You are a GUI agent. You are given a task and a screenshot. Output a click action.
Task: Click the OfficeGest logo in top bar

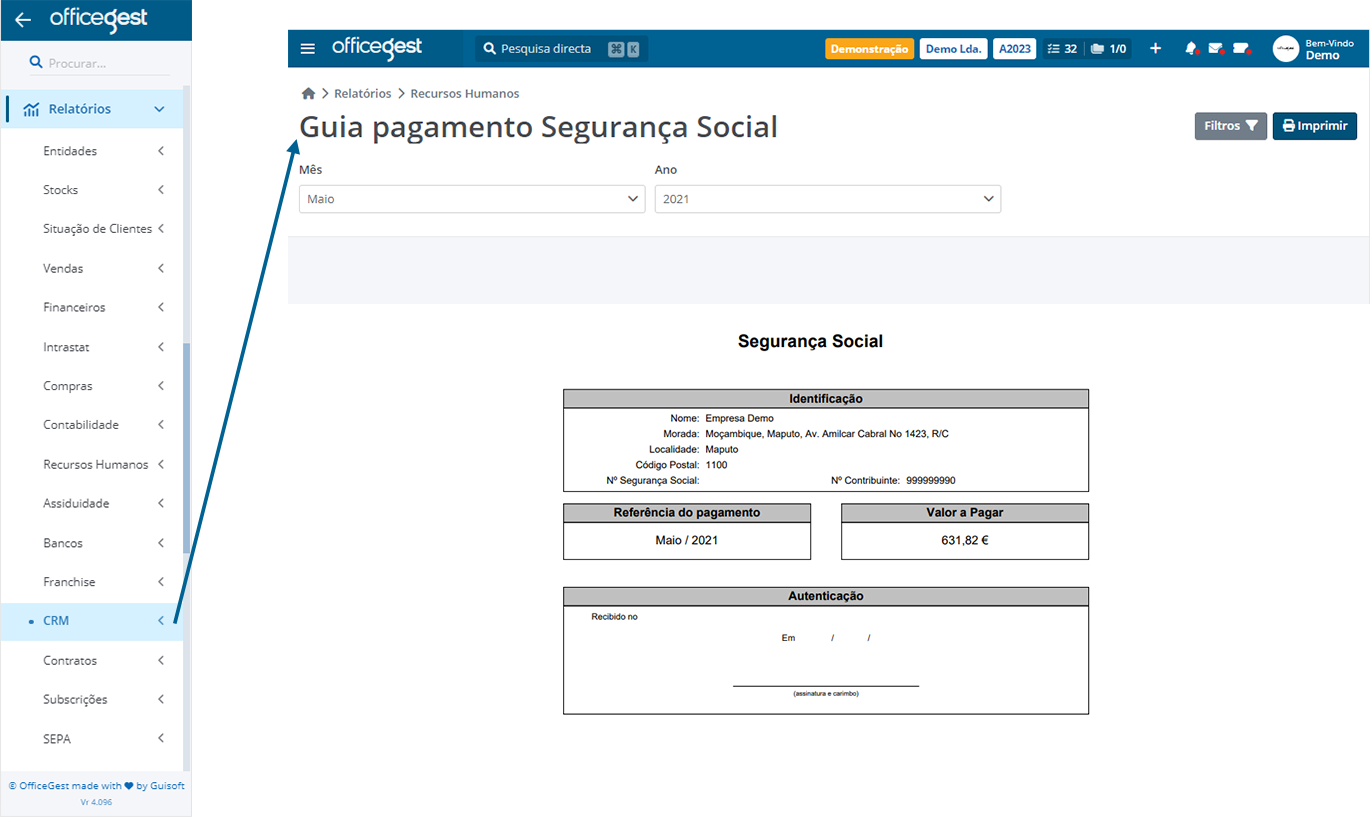(377, 48)
